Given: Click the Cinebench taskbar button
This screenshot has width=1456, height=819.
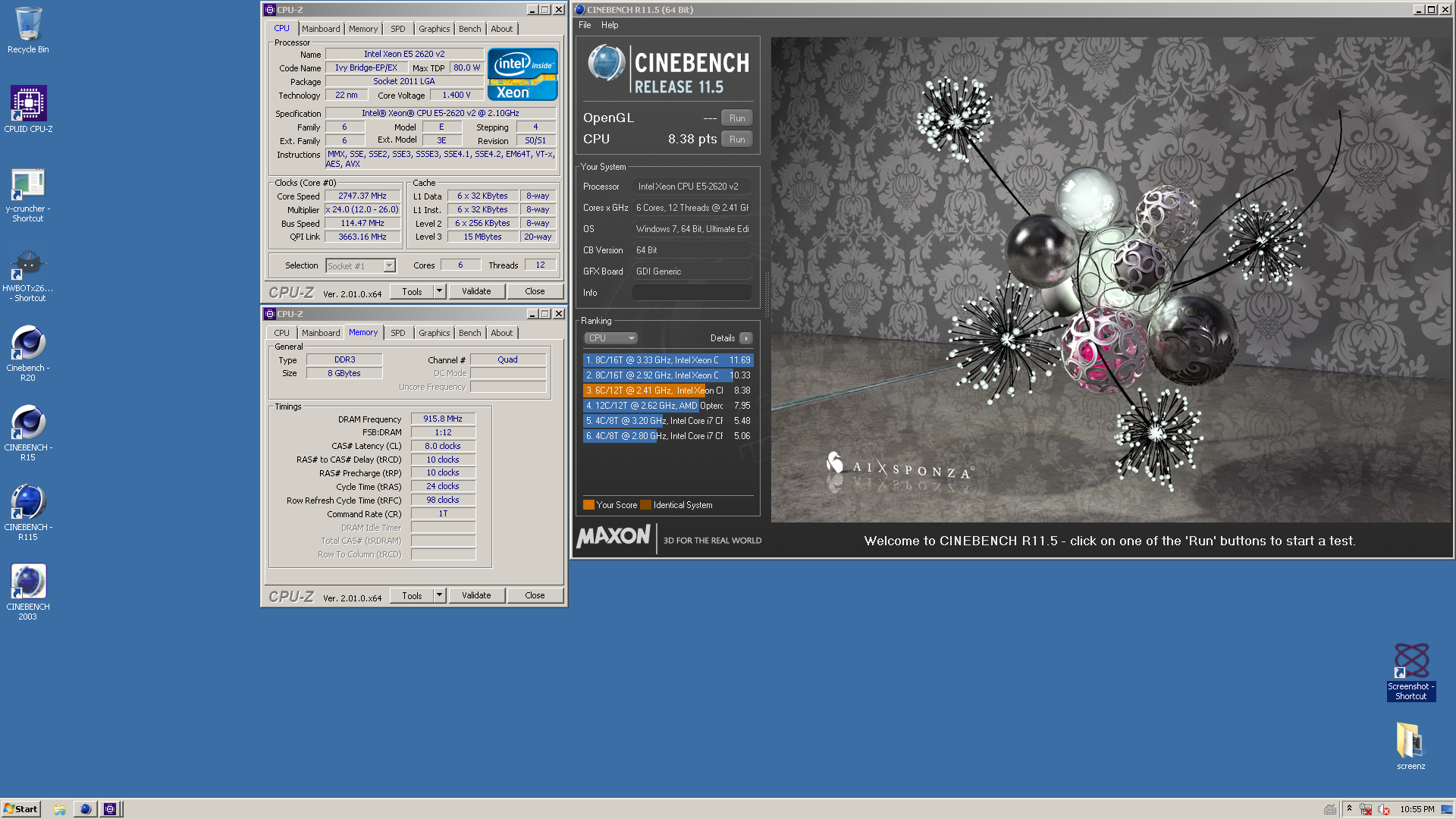Looking at the screenshot, I should point(85,809).
